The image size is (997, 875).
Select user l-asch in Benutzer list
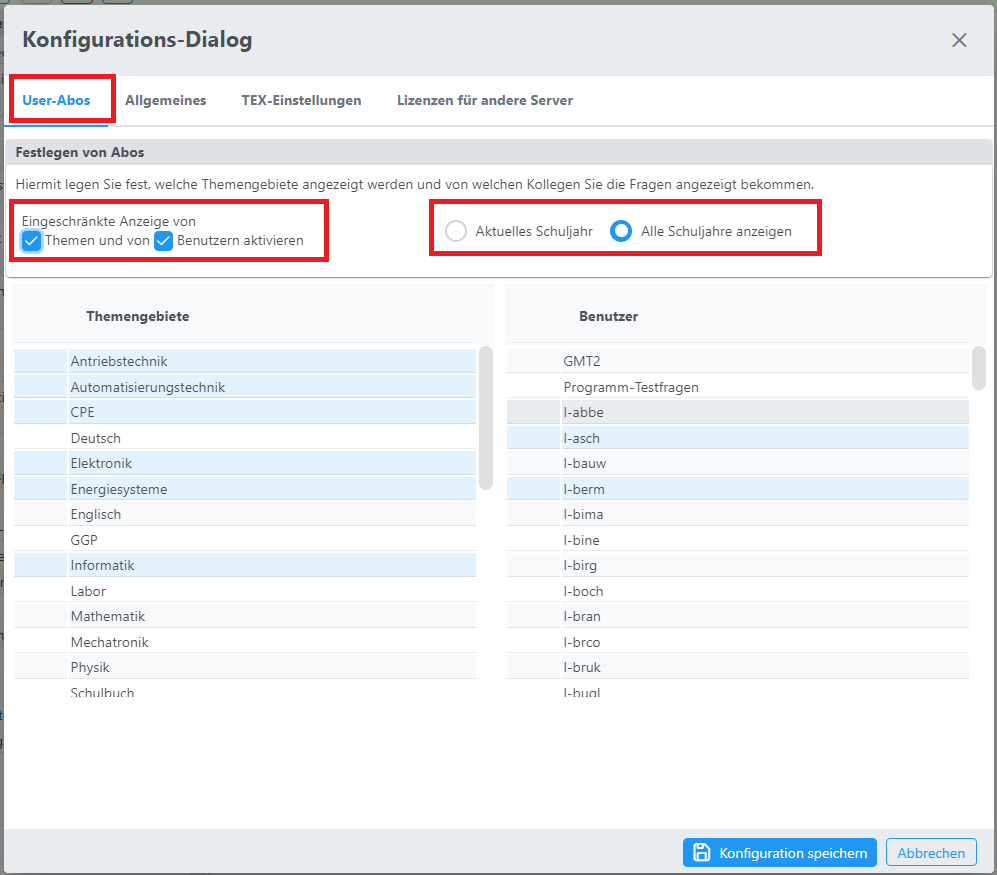(x=582, y=438)
